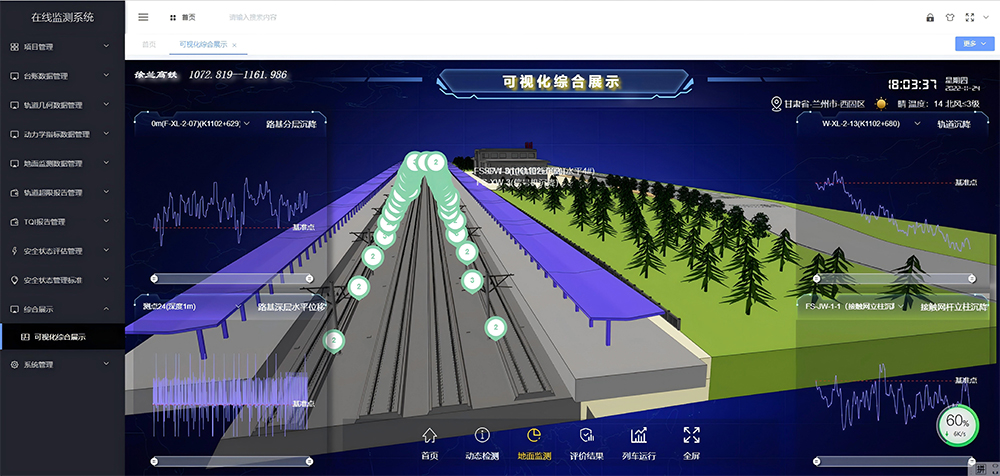Toggle the hamburger sidebar collapse icon

(x=143, y=17)
